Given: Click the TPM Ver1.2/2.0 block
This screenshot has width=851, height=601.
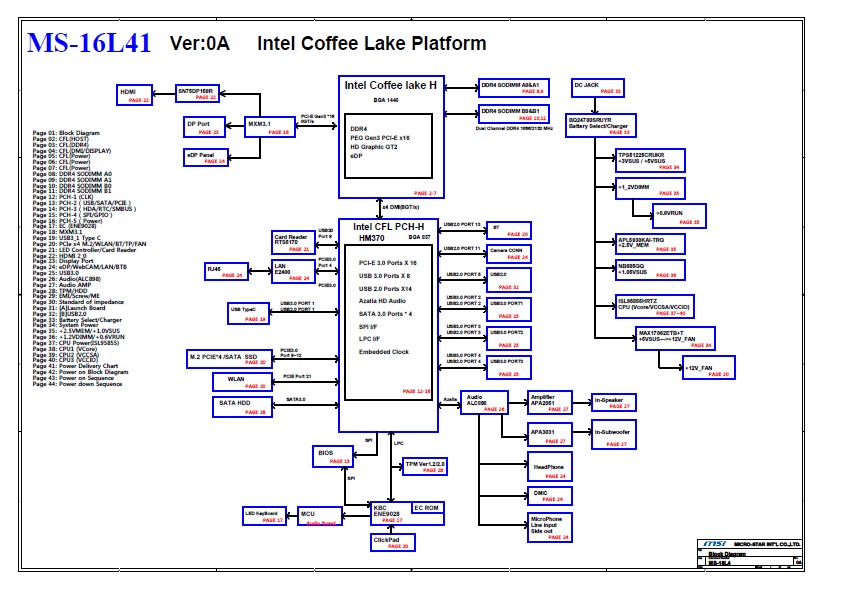Looking at the screenshot, I should point(424,466).
